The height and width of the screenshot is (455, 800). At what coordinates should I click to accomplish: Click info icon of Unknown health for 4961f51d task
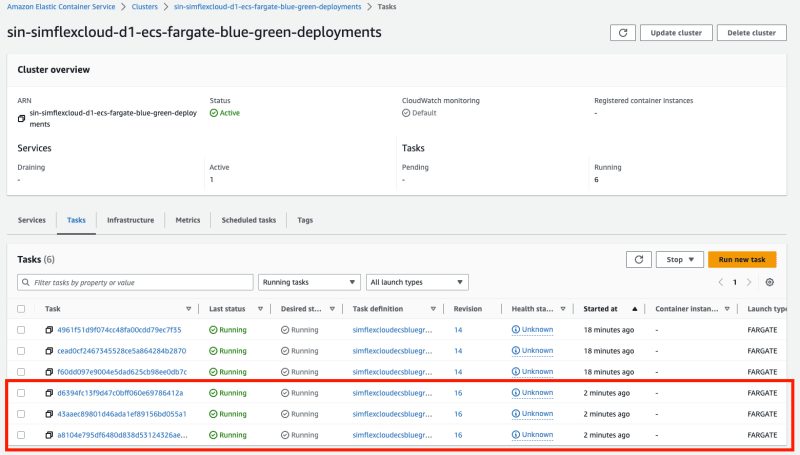516,330
